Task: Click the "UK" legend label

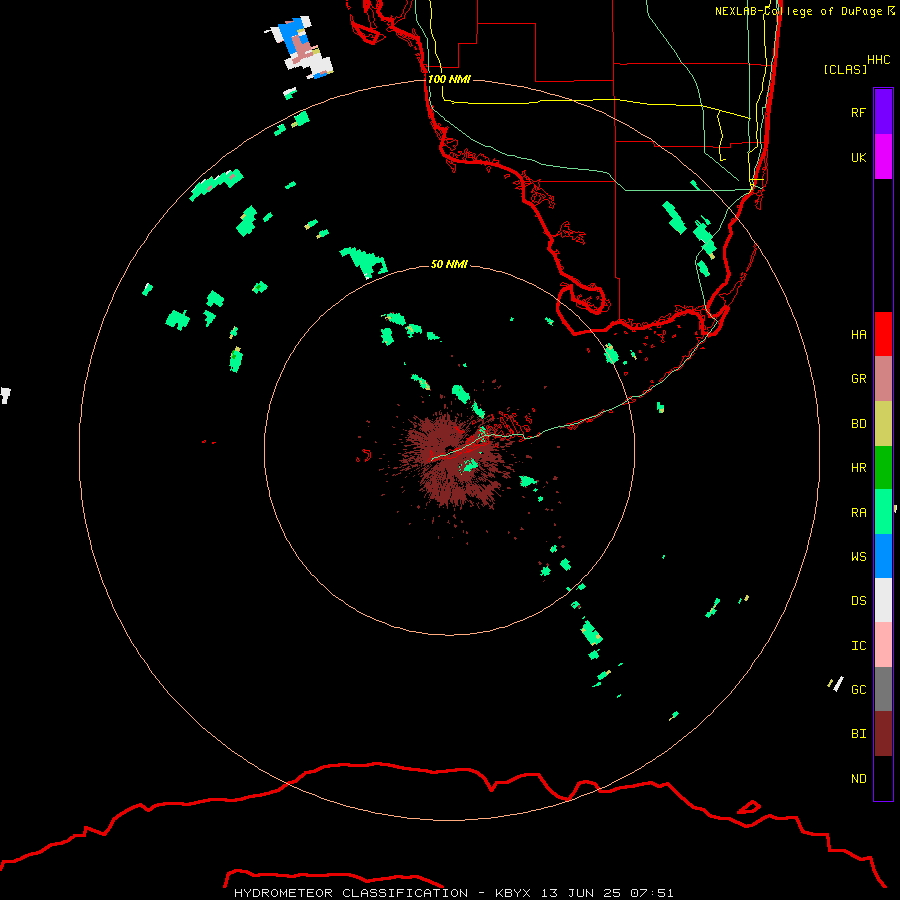Action: click(858, 157)
